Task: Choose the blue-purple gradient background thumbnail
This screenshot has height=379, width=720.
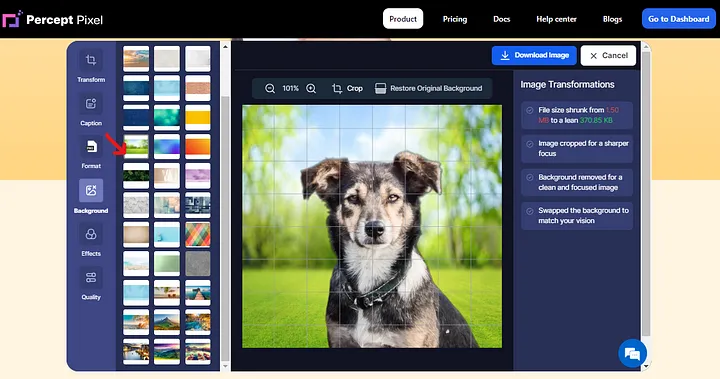Action: point(167,147)
